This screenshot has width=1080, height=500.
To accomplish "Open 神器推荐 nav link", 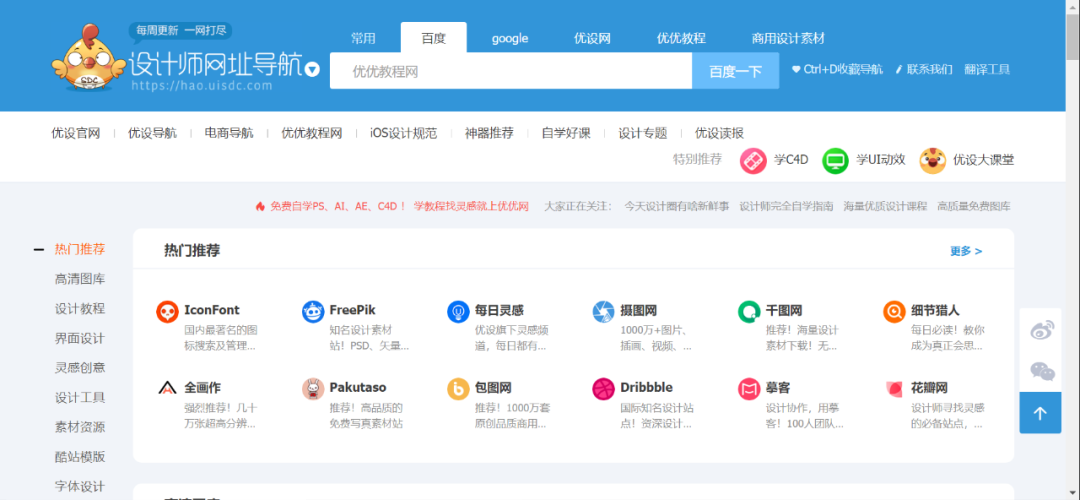I will point(489,134).
